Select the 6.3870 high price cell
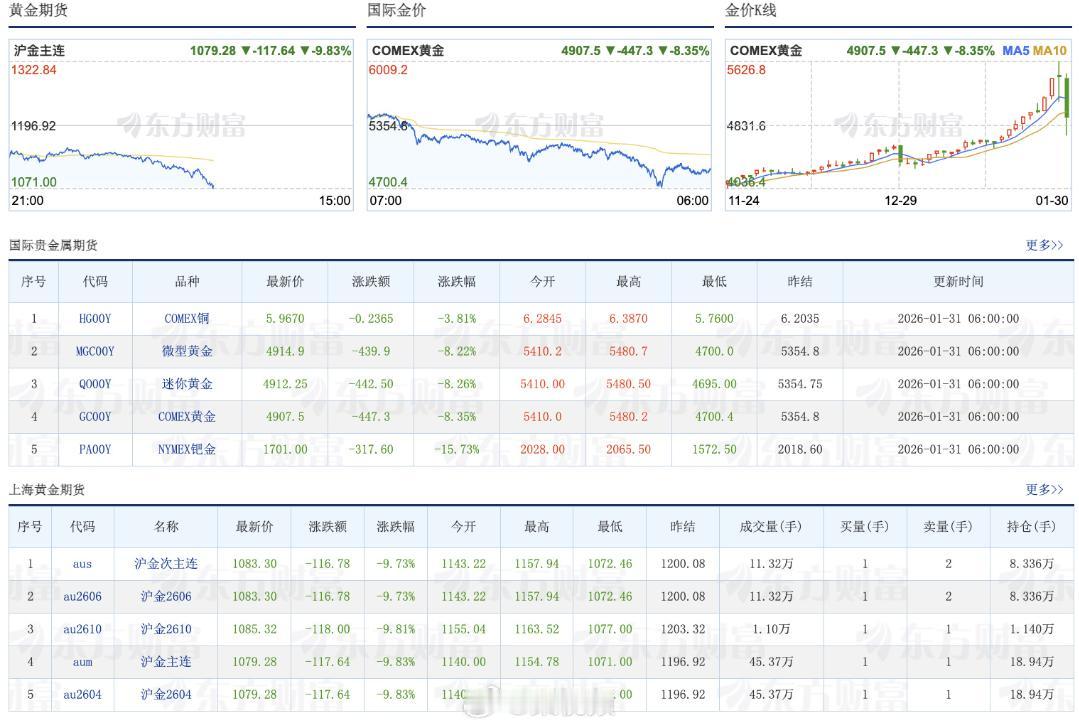1079x725 pixels. pyautogui.click(x=628, y=318)
